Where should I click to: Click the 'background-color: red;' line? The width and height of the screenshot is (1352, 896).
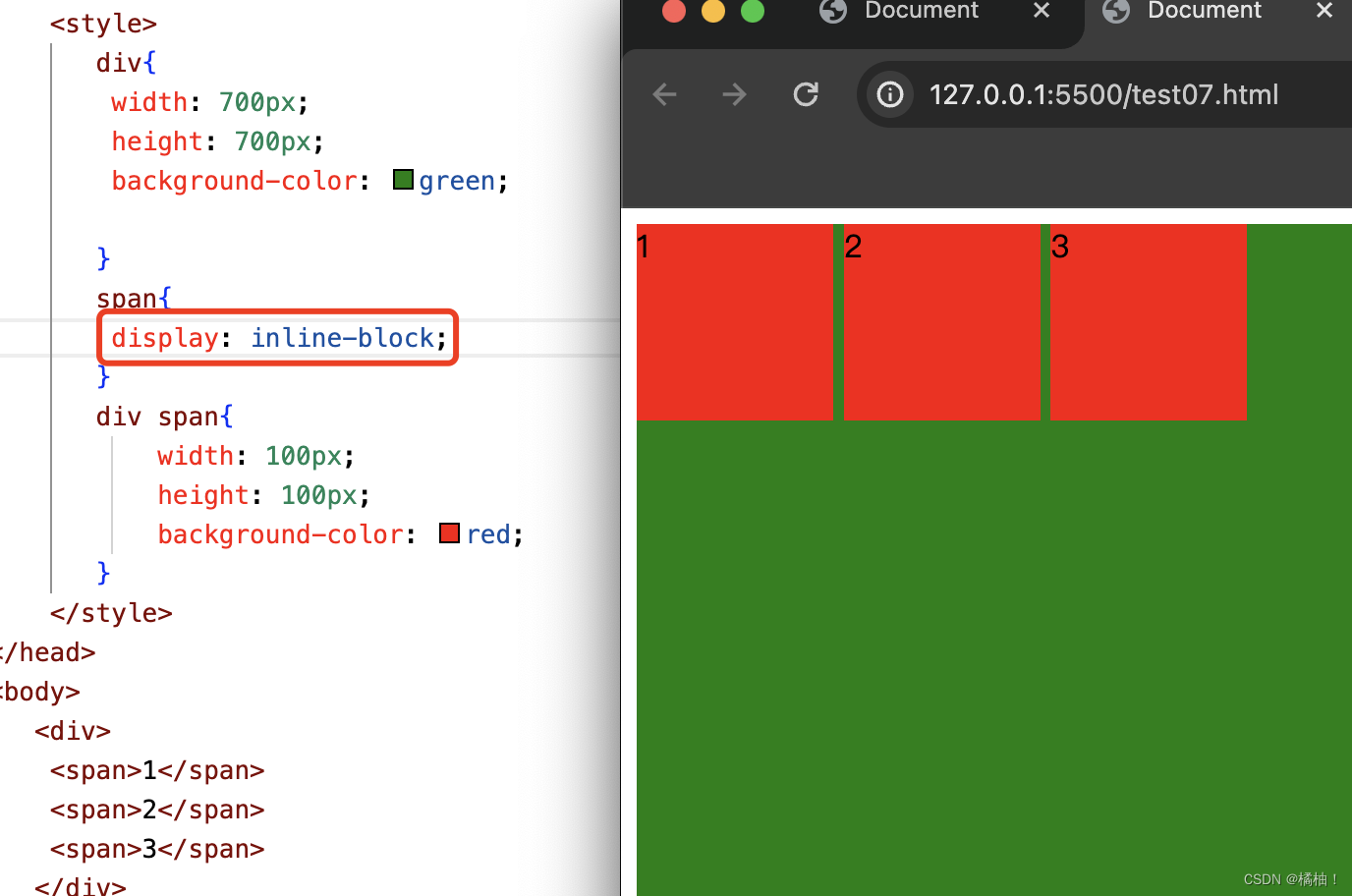[340, 534]
